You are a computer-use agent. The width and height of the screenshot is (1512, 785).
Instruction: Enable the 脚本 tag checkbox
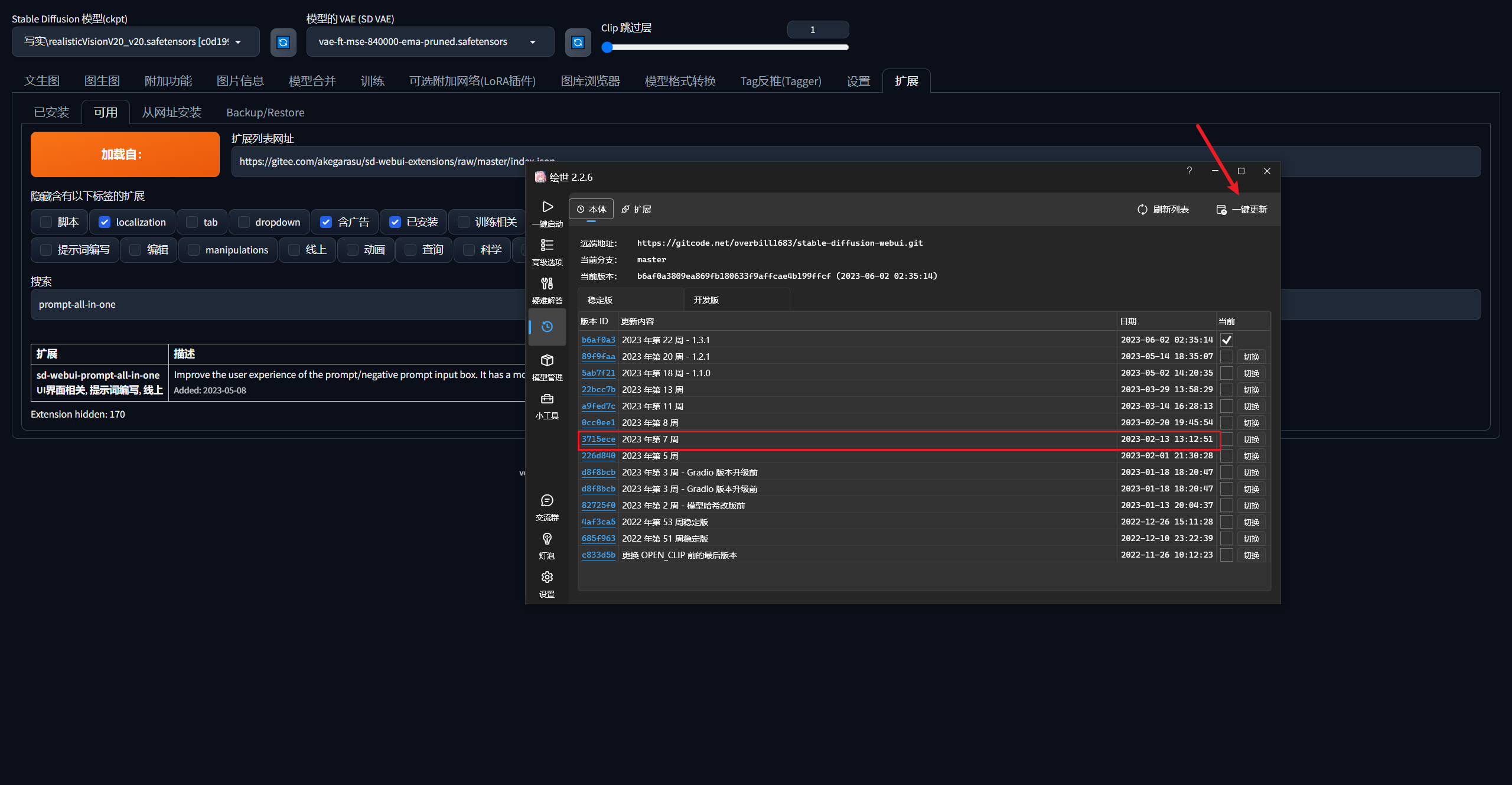[x=46, y=222]
